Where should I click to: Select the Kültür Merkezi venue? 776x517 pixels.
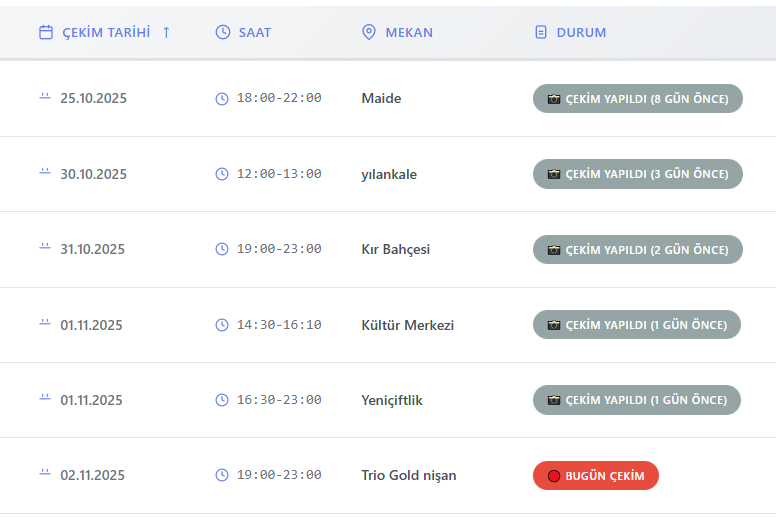pos(407,325)
